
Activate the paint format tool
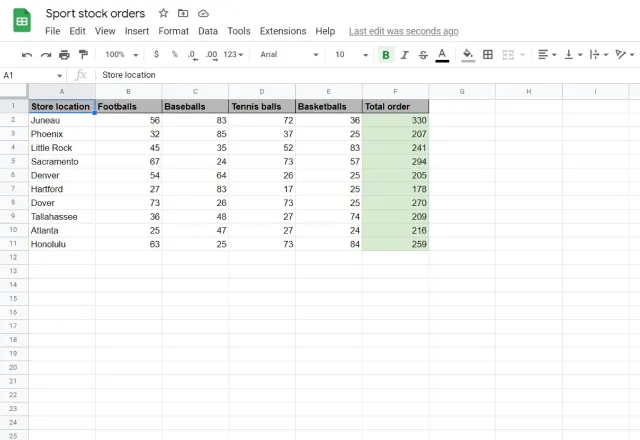coord(83,55)
